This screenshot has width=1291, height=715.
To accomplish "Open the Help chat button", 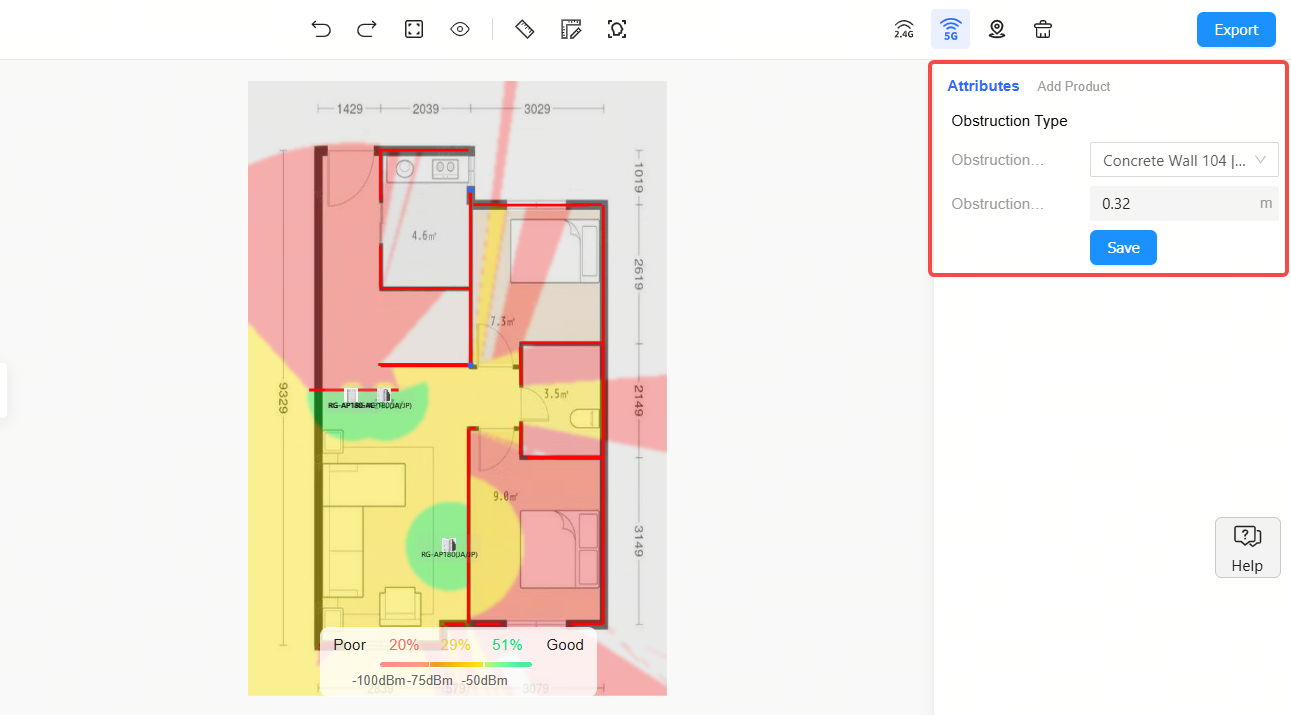I will [x=1247, y=547].
